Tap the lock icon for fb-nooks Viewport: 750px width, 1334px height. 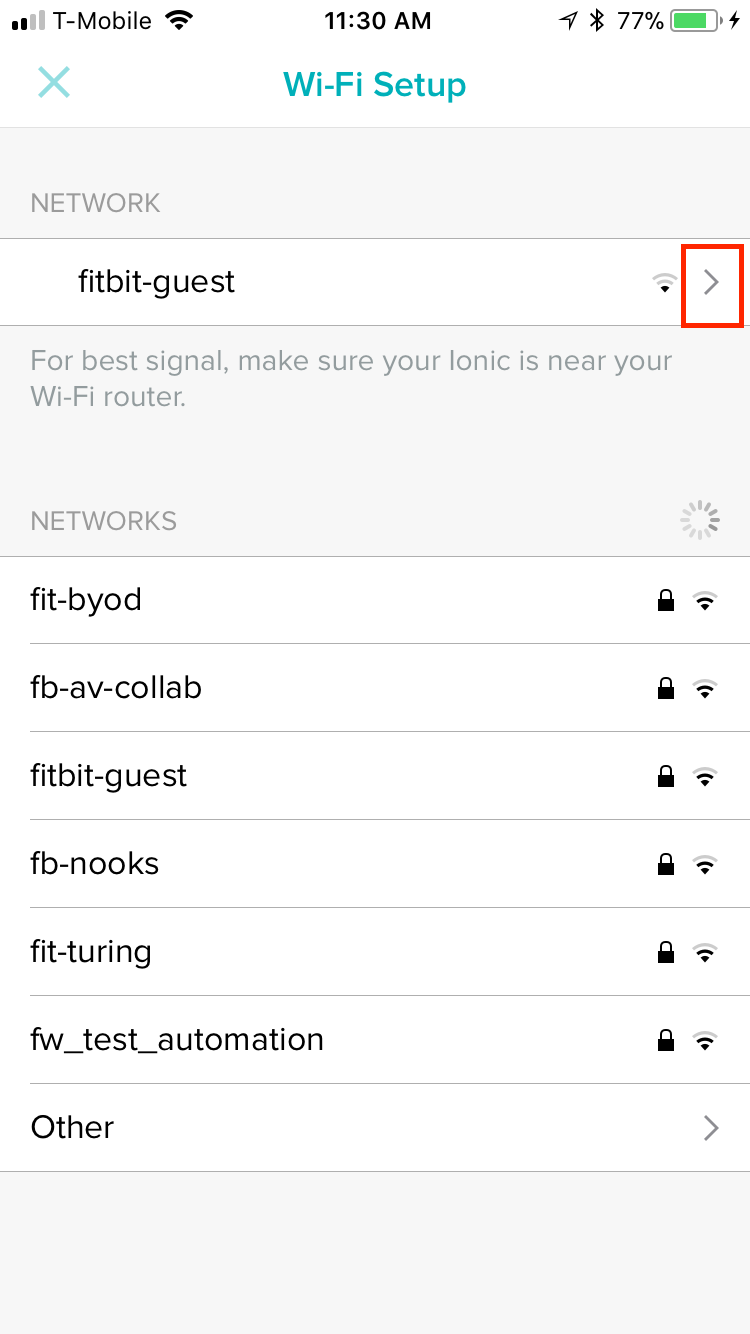(665, 865)
